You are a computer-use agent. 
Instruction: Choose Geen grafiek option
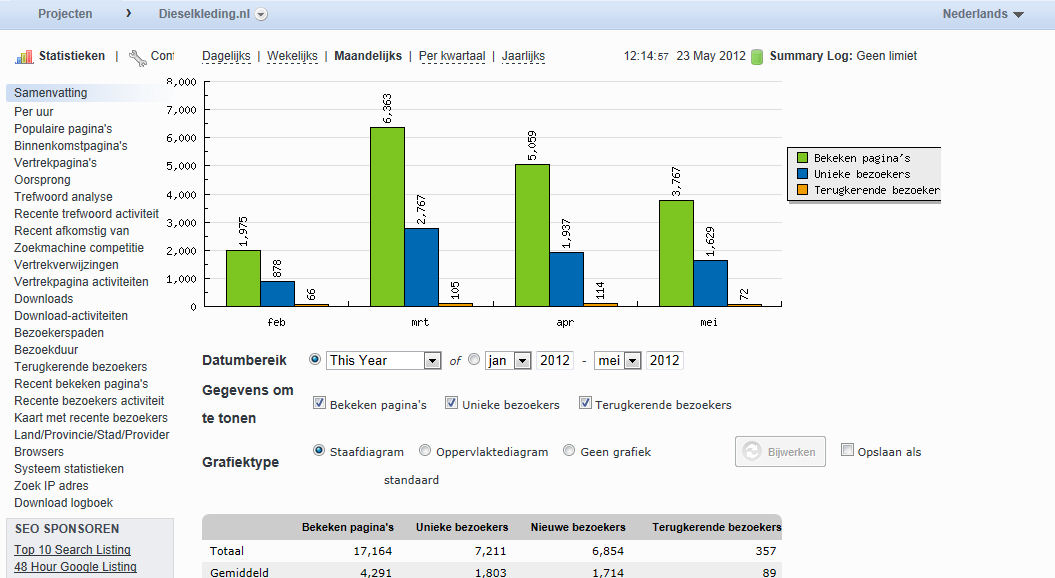tap(569, 450)
